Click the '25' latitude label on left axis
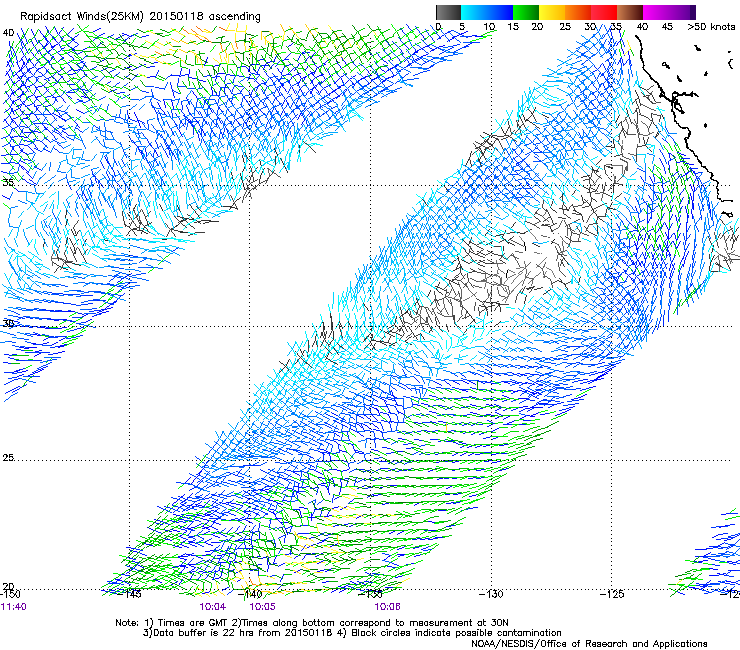This screenshot has height=650, width=740. [x=8, y=457]
